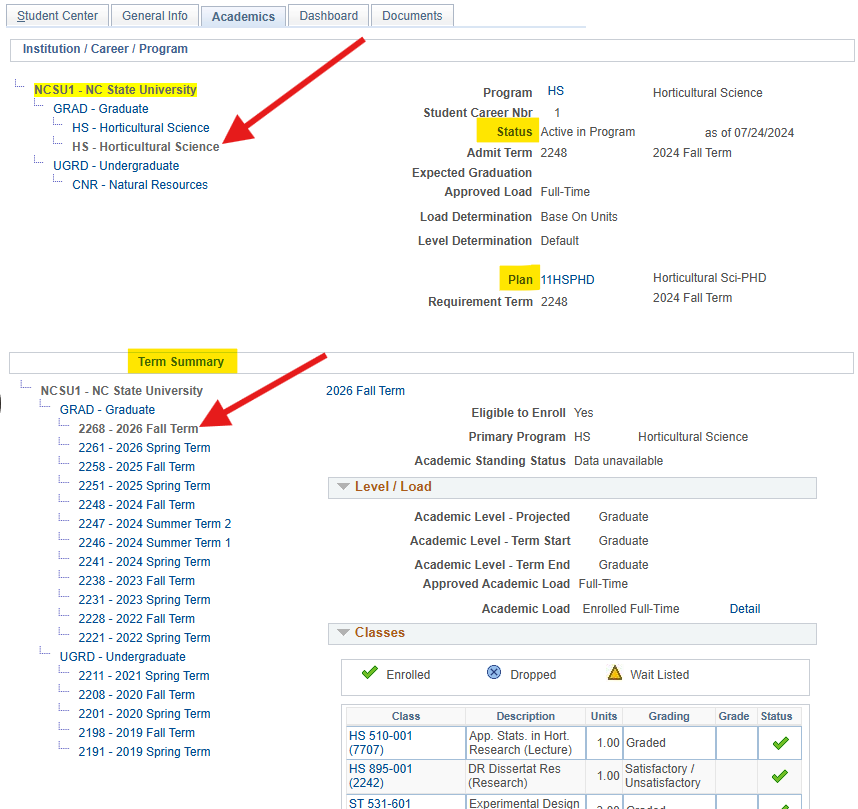
Task: Click the Status column header in classes table
Action: point(776,716)
